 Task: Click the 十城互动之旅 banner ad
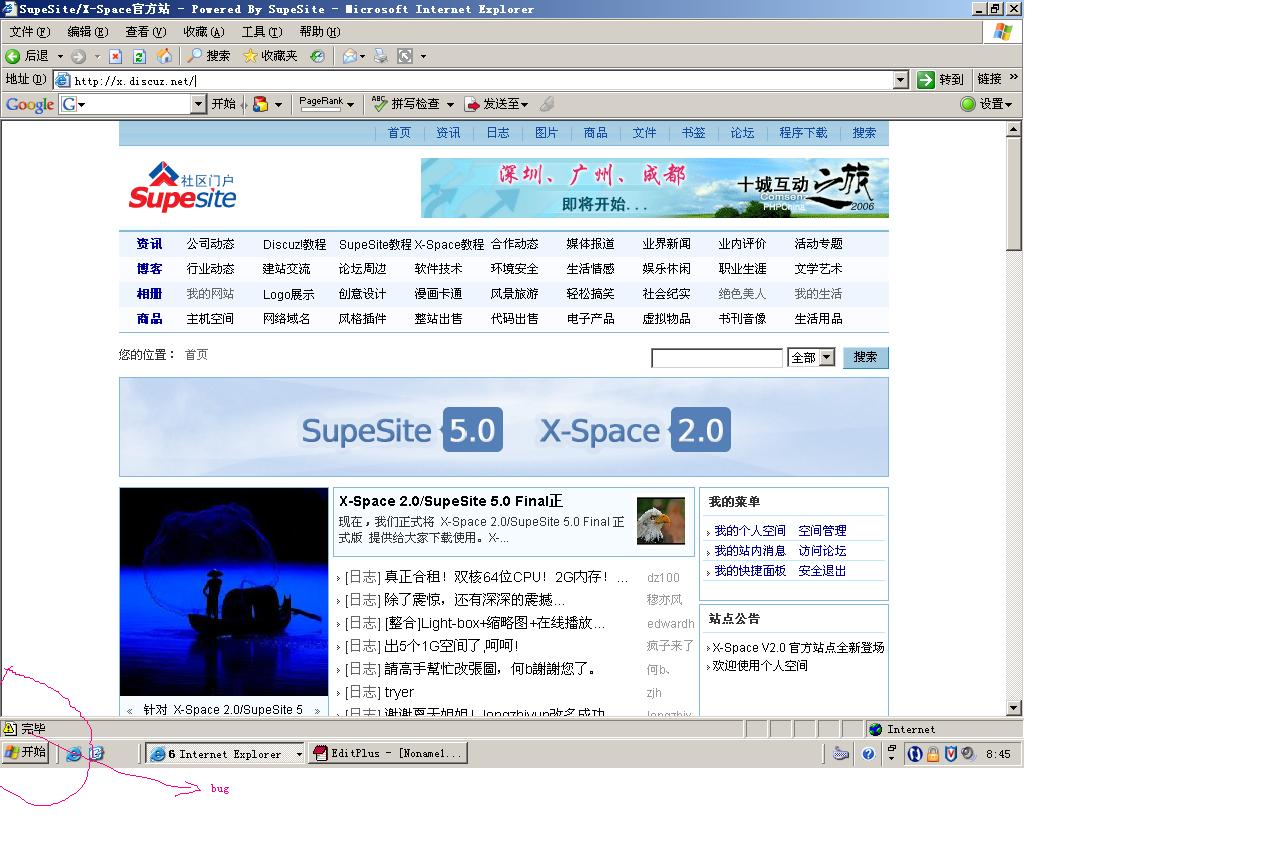pyautogui.click(x=654, y=188)
